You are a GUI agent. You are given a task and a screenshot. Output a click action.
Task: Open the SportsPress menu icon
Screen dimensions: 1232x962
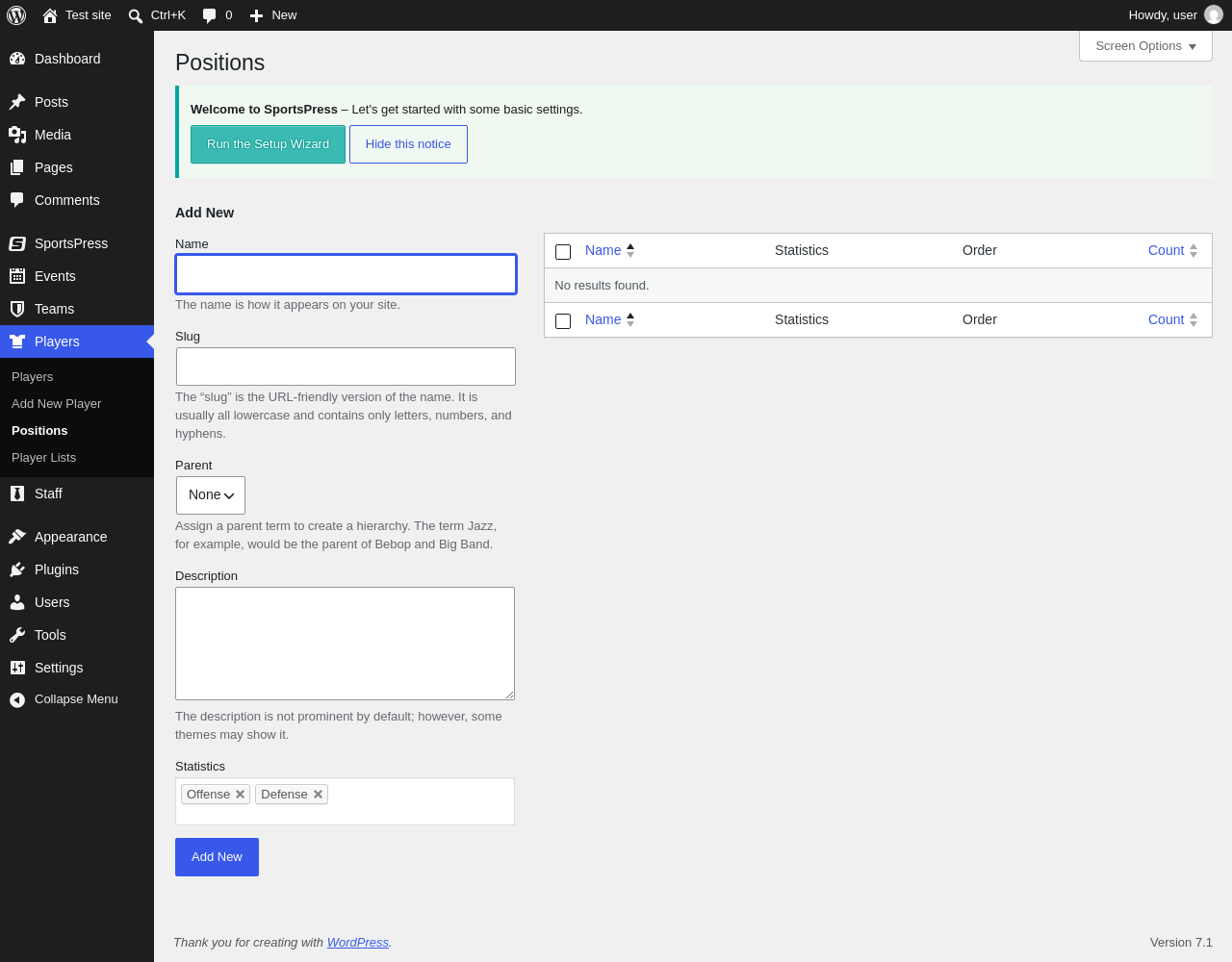[17, 243]
